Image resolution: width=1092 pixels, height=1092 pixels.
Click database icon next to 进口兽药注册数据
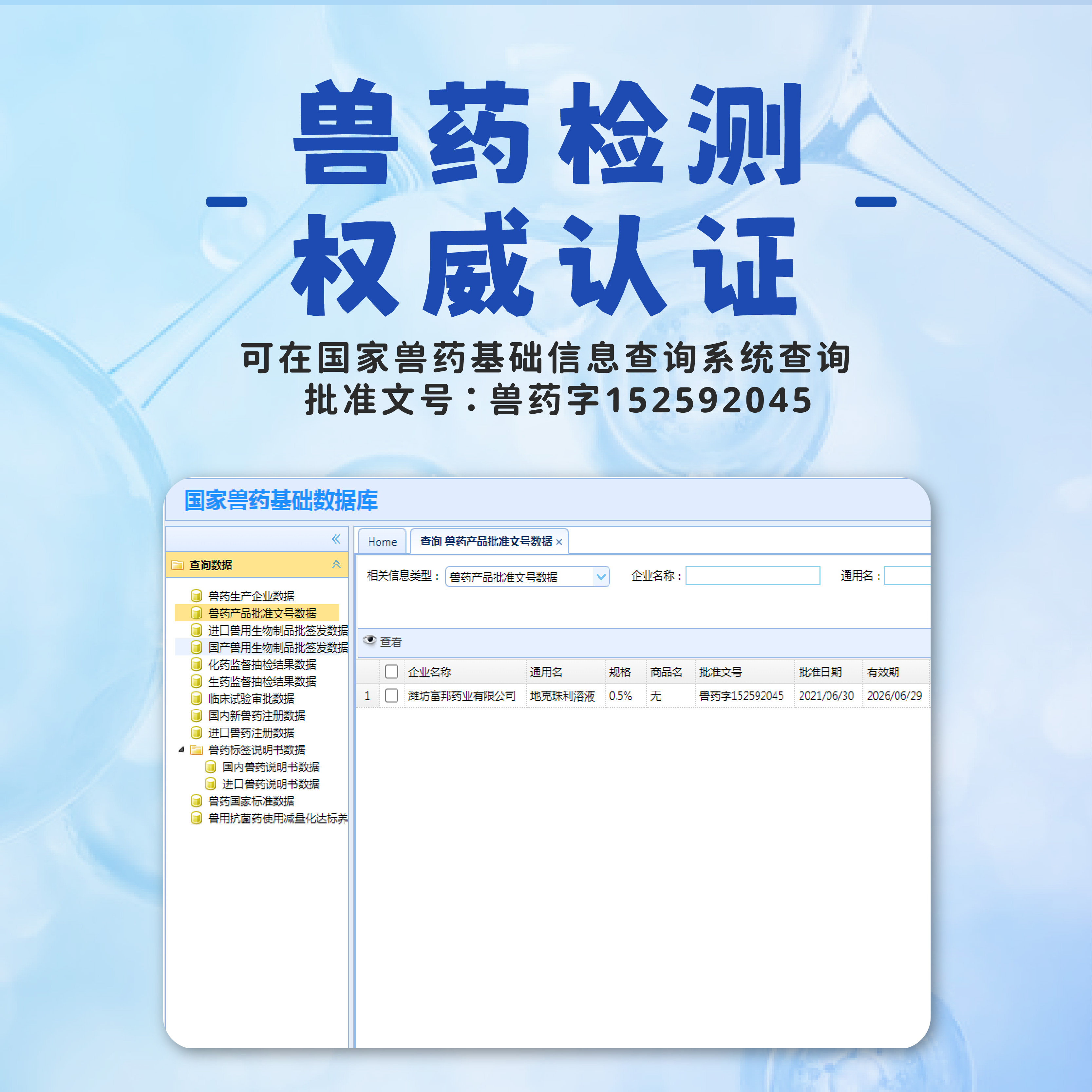pyautogui.click(x=196, y=732)
